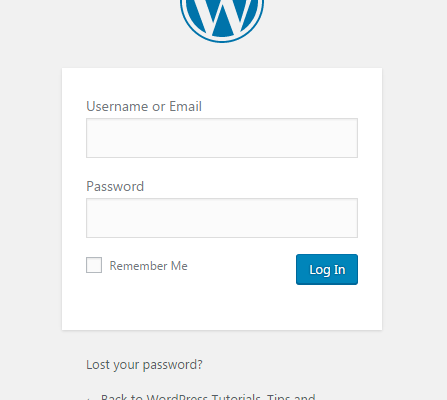This screenshot has width=447, height=400.
Task: Click the blue circular W emblem
Action: coord(222,21)
